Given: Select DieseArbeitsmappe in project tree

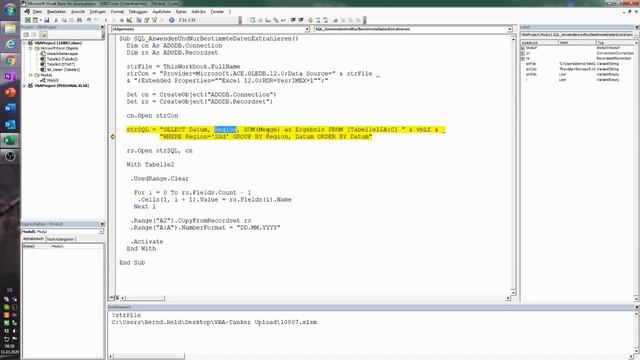Looking at the screenshot, I should pyautogui.click(x=62, y=53).
